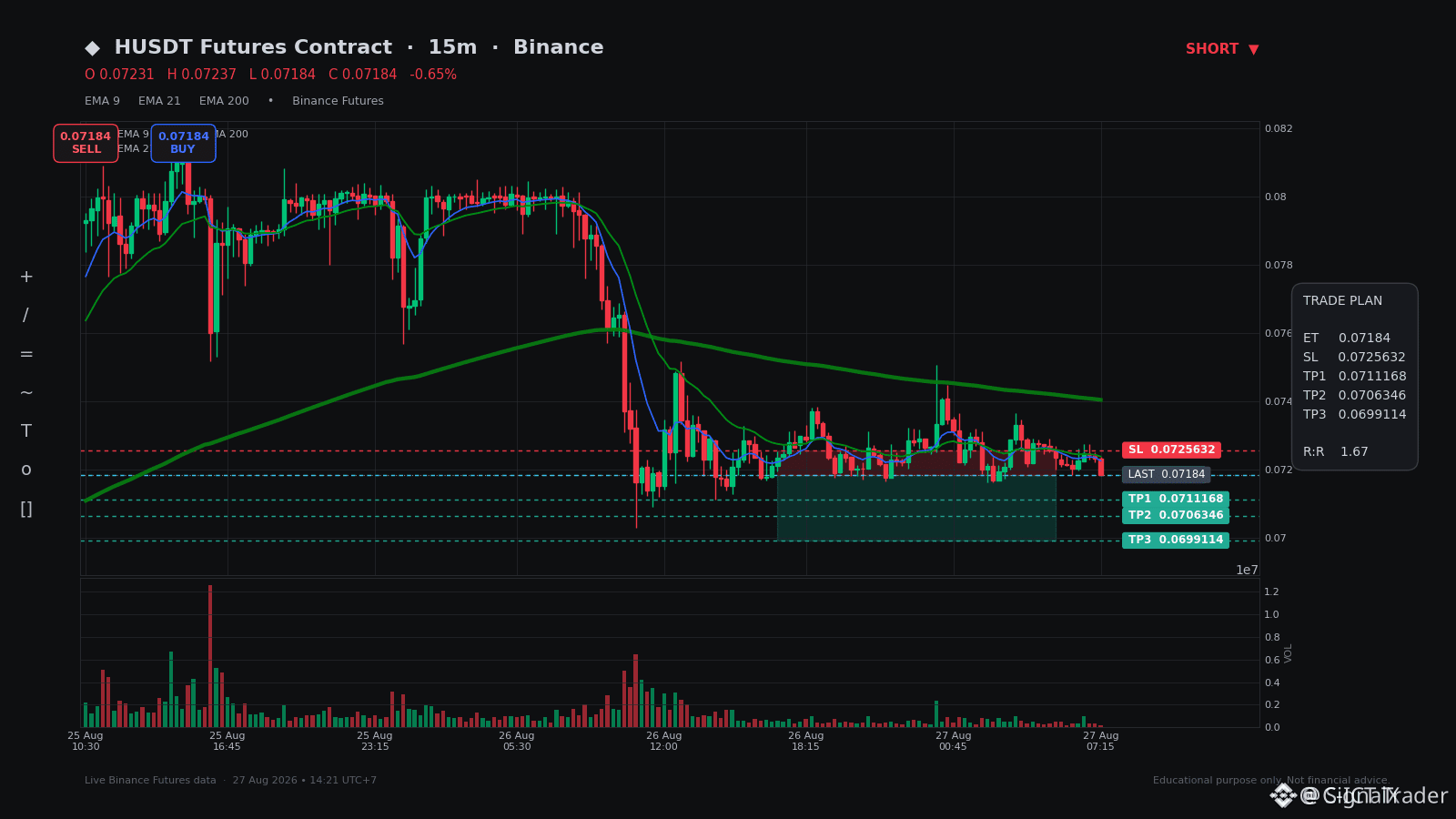Viewport: 1456px width, 819px height.
Task: Click TP1 0.0711168 row in trade plan
Action: 1354,377
